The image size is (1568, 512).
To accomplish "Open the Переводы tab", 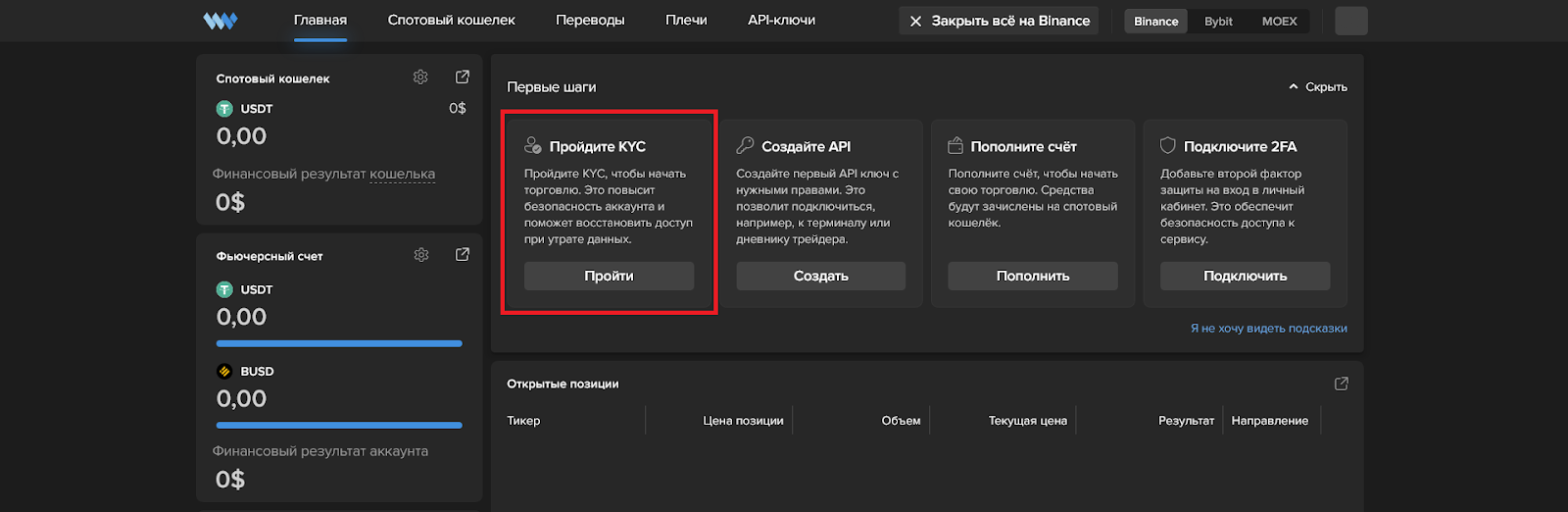I will [x=590, y=21].
